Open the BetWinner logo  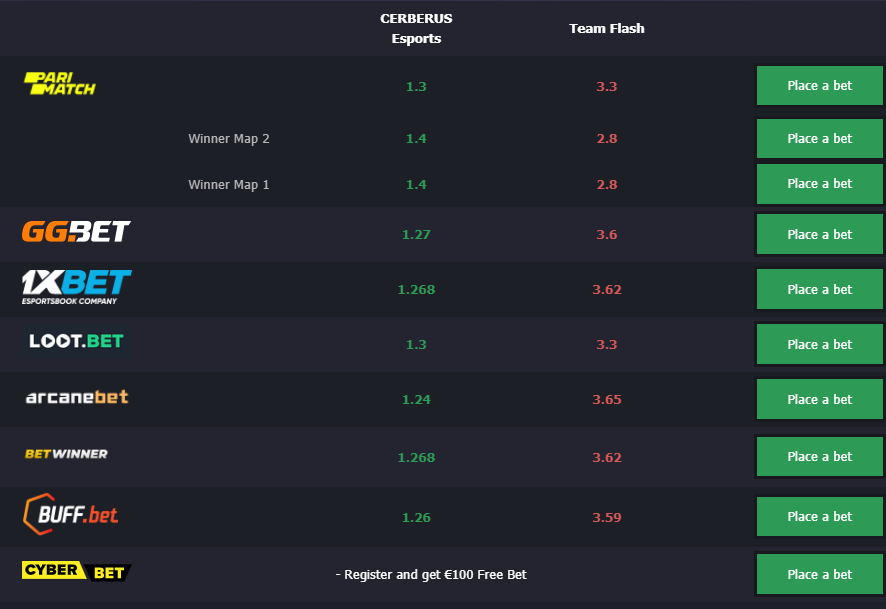pyautogui.click(x=66, y=454)
